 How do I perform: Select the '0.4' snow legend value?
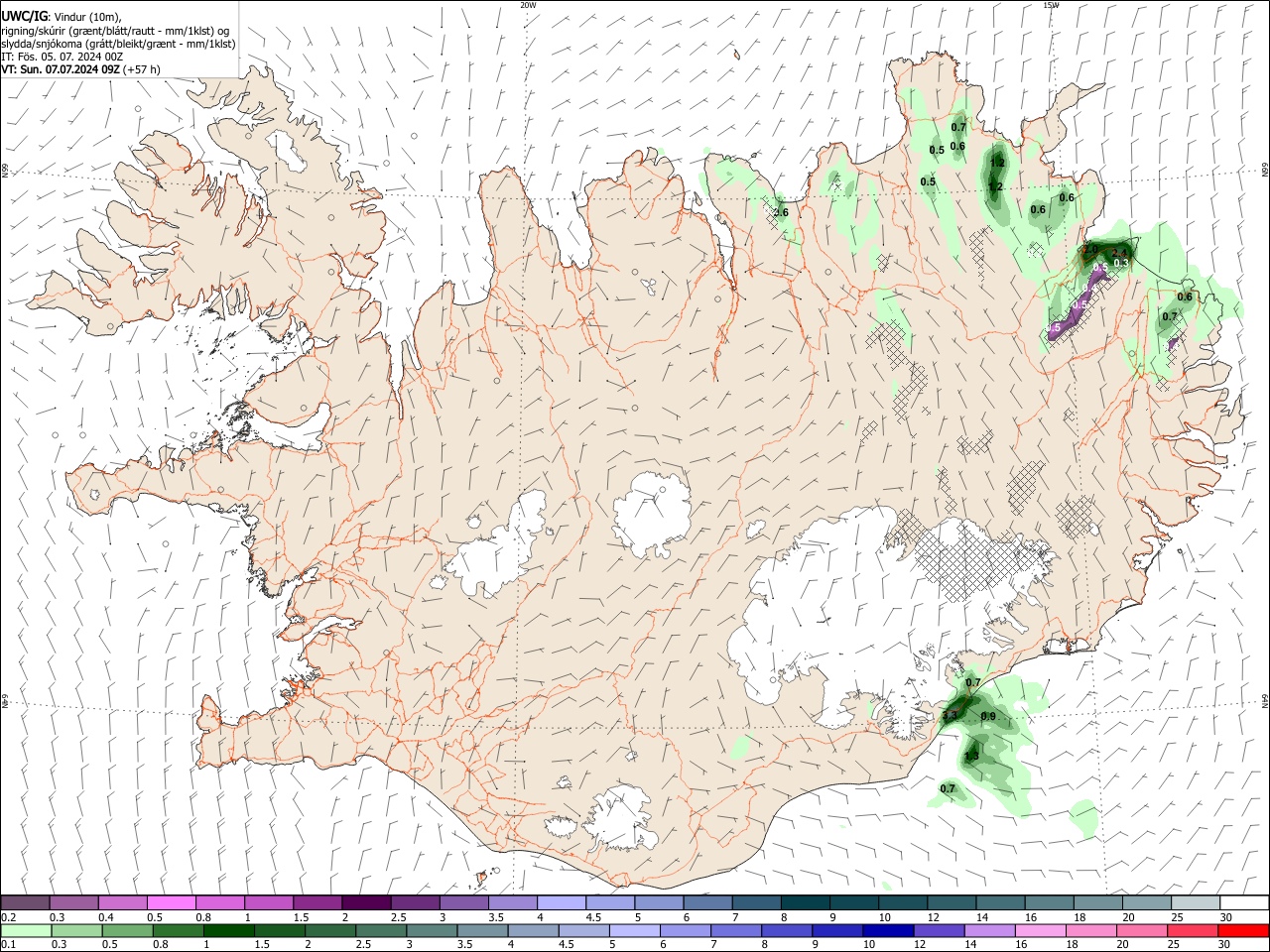tap(106, 917)
